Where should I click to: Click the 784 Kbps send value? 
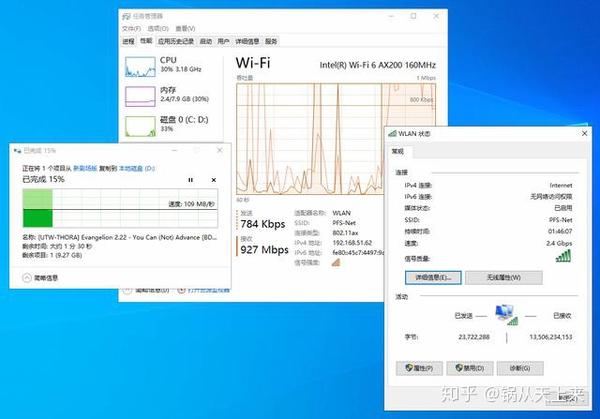coord(263,224)
